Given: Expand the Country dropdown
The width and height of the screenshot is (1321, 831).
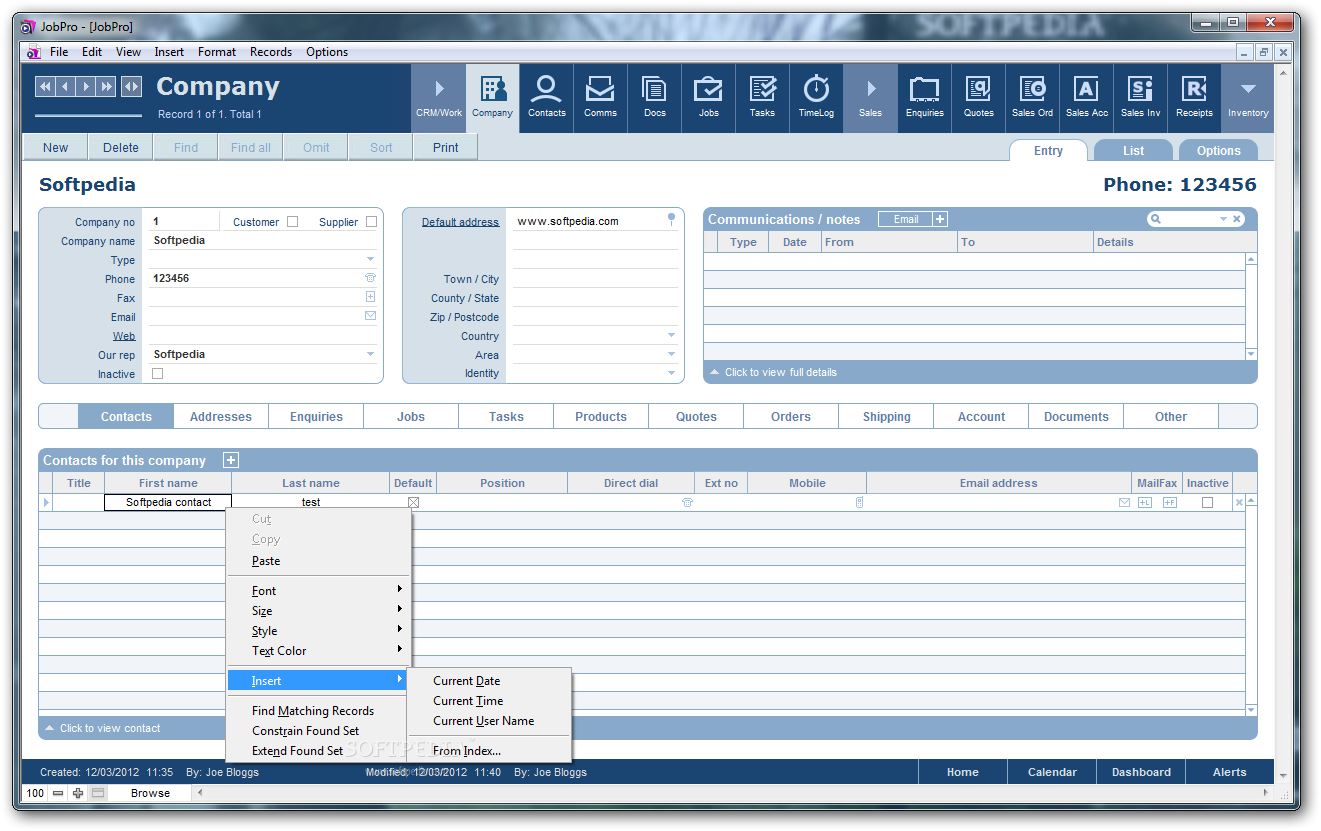Looking at the screenshot, I should tap(671, 336).
